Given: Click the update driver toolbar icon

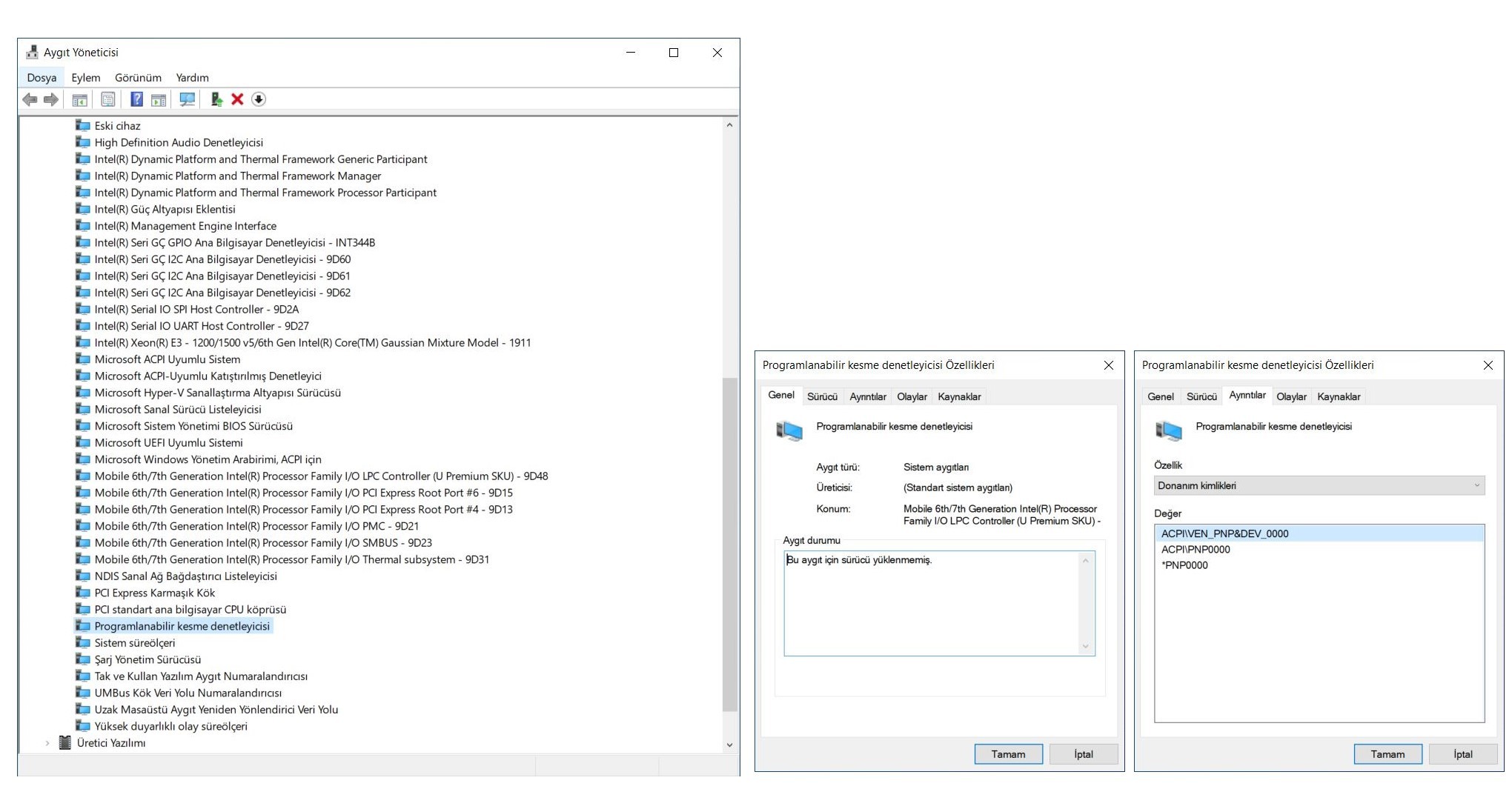Looking at the screenshot, I should click(216, 99).
